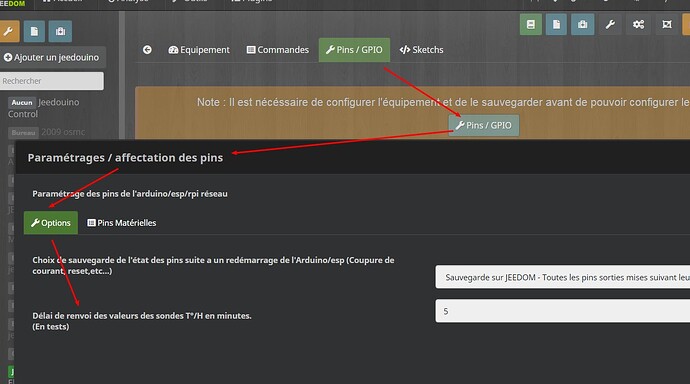Image resolution: width=690 pixels, height=384 pixels.
Task: Go back using the circled left arrow
Action: coord(147,50)
